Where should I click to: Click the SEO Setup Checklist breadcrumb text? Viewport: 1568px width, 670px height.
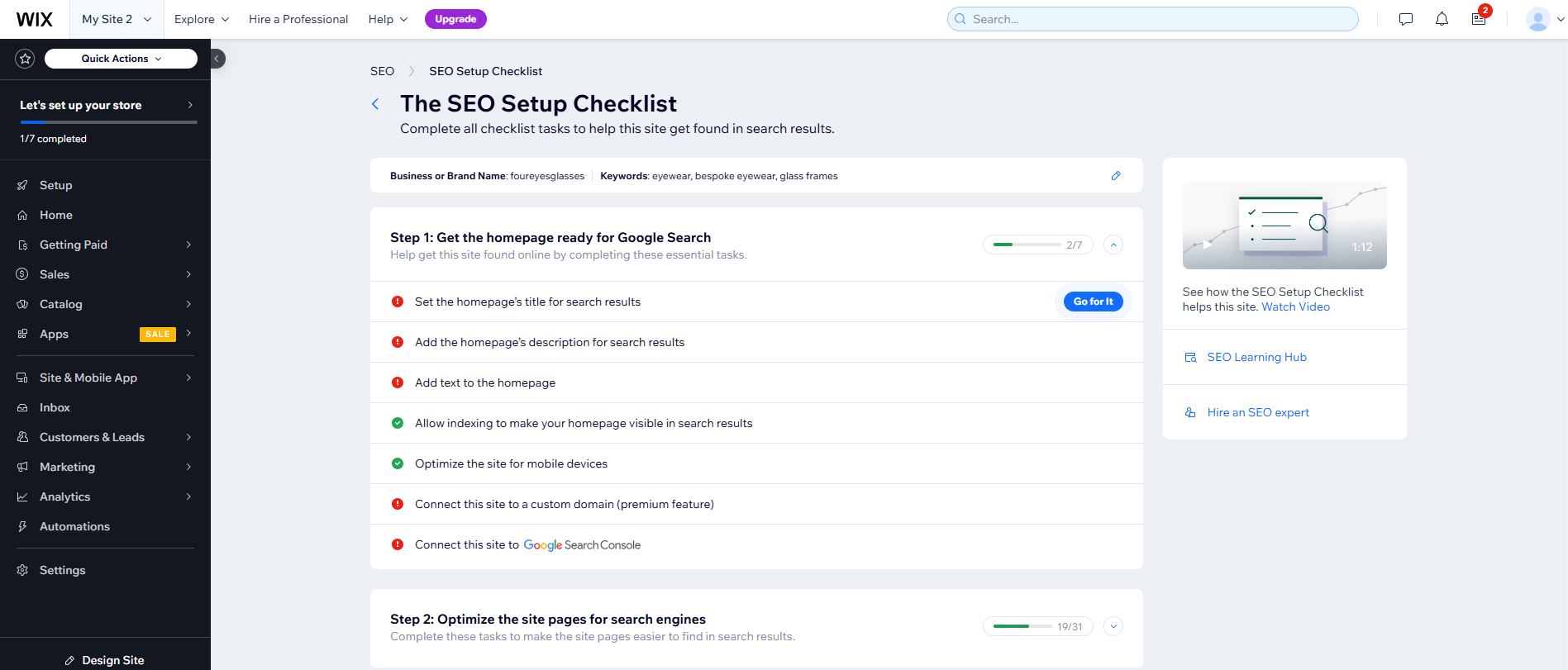pyautogui.click(x=485, y=71)
